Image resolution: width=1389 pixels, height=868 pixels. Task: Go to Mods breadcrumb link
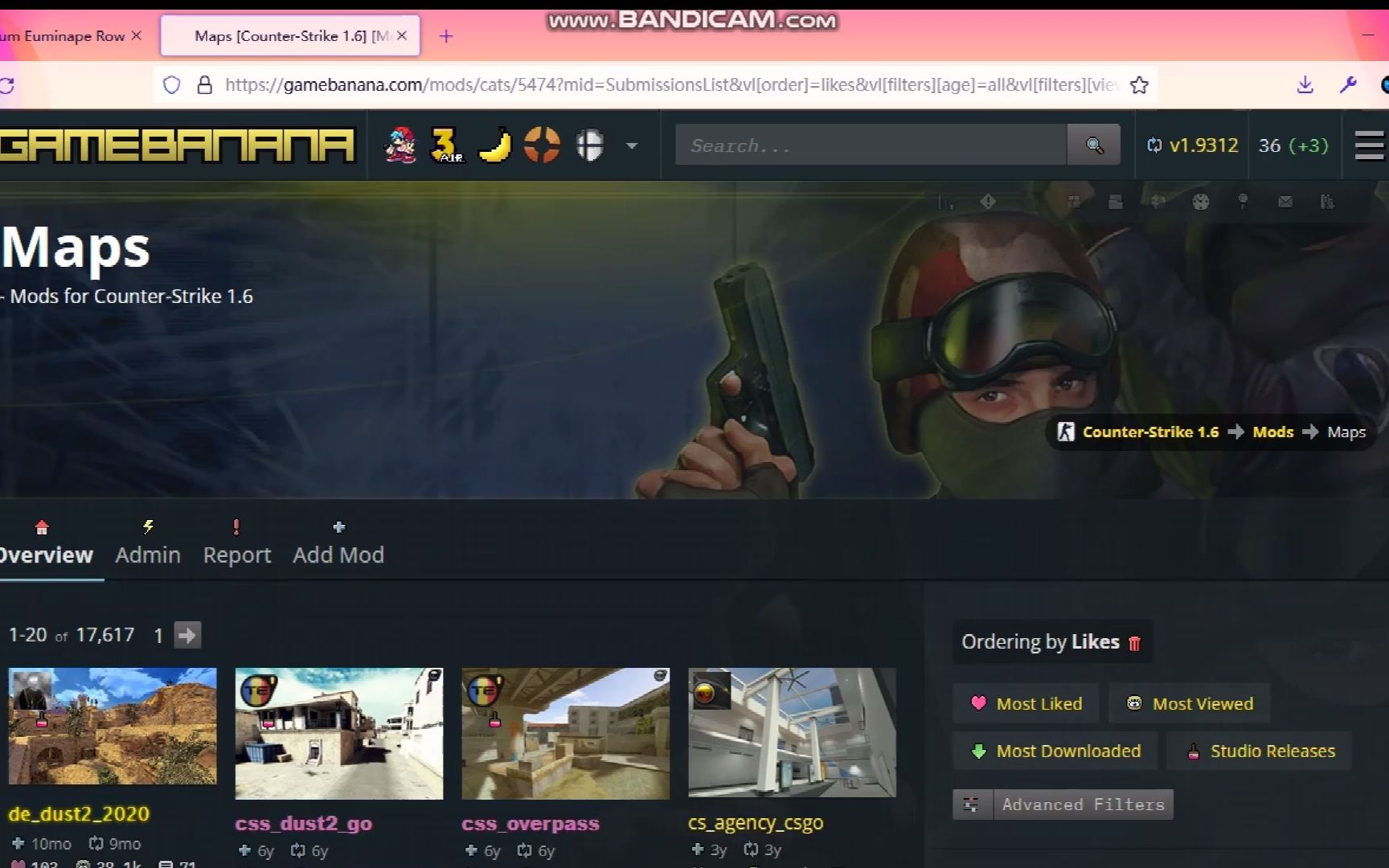click(1273, 432)
